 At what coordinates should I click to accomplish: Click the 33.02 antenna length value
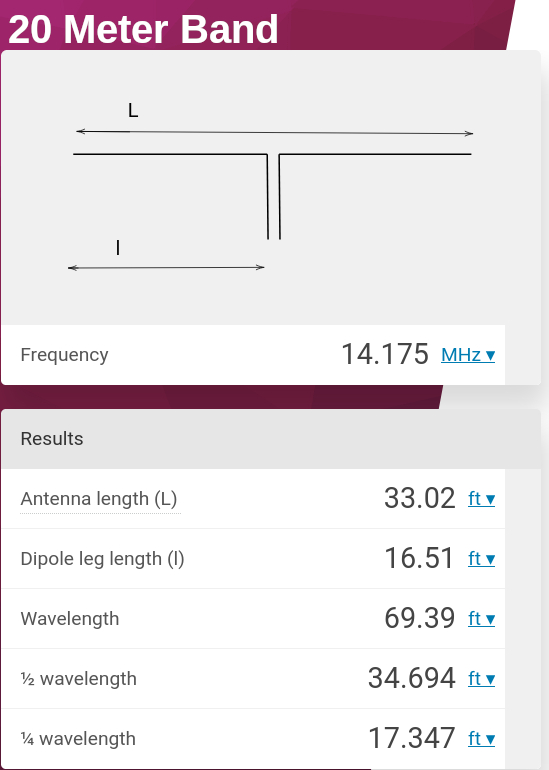coord(419,498)
